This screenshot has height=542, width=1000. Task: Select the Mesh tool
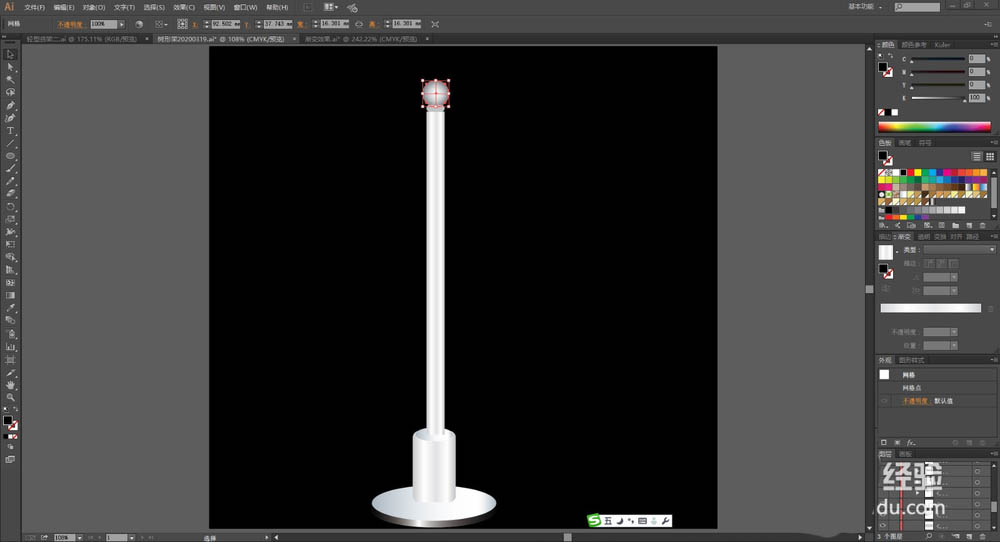coord(10,282)
